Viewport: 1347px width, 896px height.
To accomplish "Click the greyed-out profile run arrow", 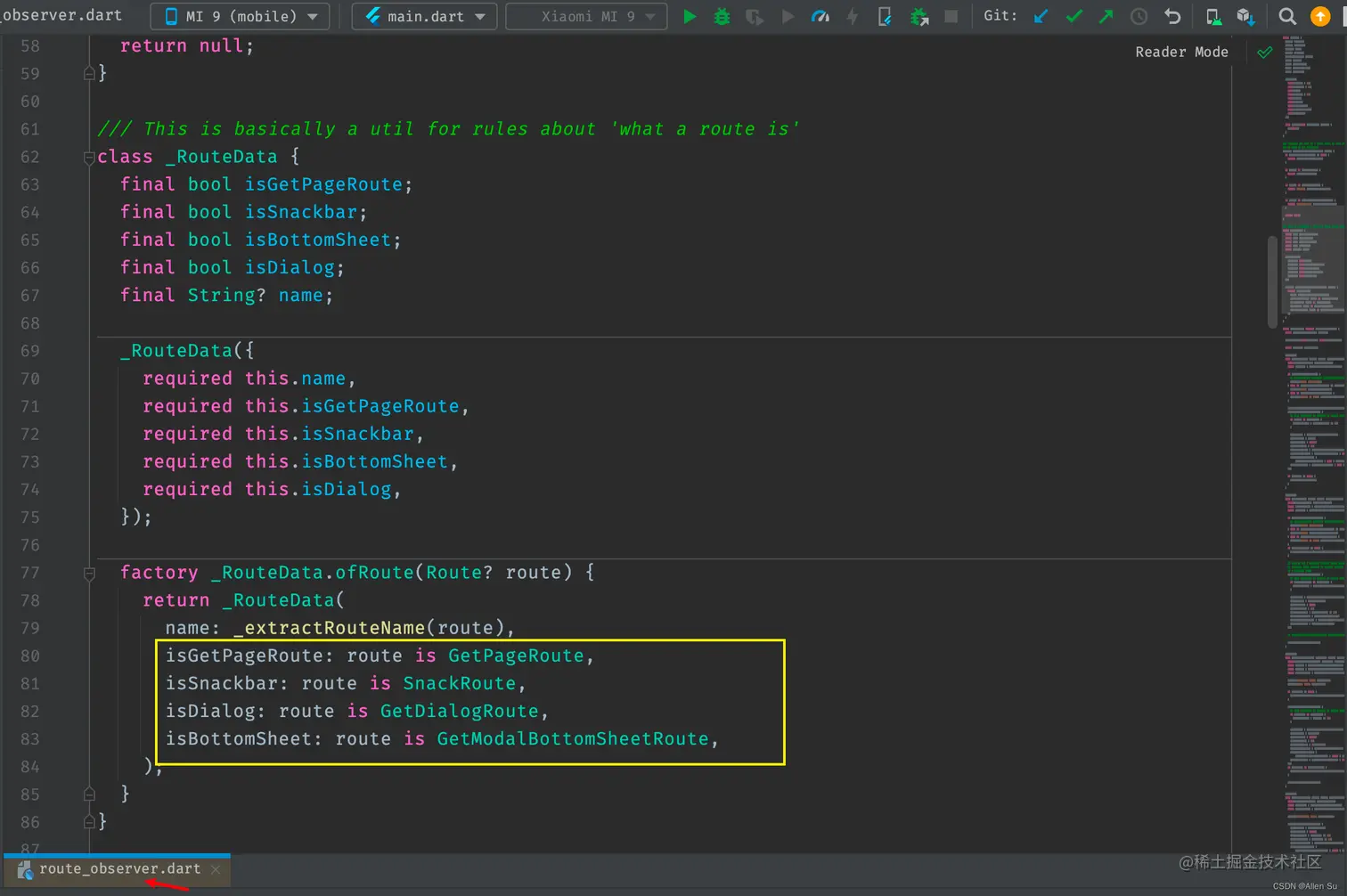I will [x=788, y=16].
